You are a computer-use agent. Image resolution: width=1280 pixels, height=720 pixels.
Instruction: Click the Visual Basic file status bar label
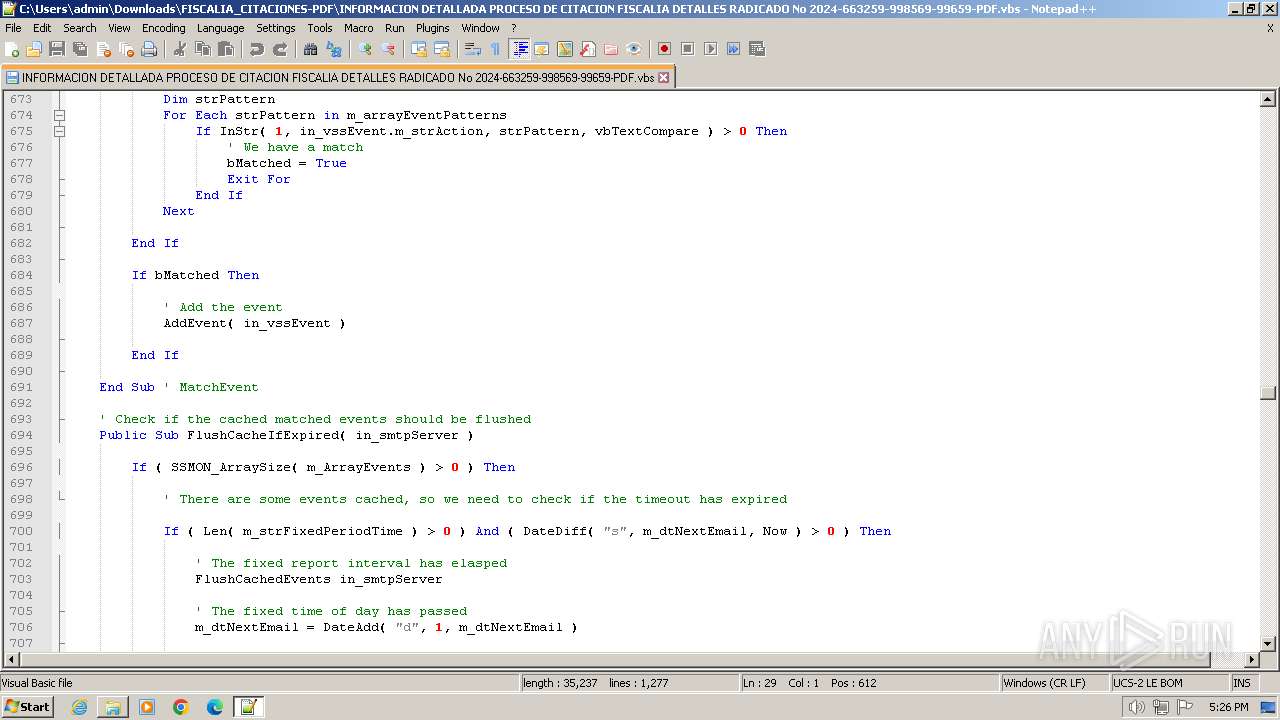point(259,683)
